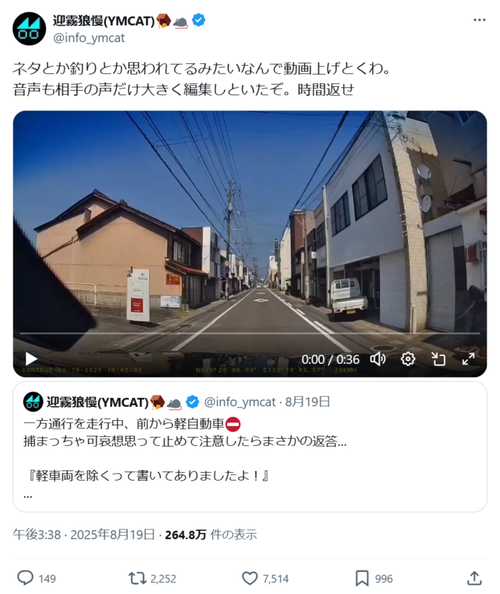The height and width of the screenshot is (594, 500).
Task: Bookmark the tweet with 996 bookmarks
Action: tap(362, 578)
